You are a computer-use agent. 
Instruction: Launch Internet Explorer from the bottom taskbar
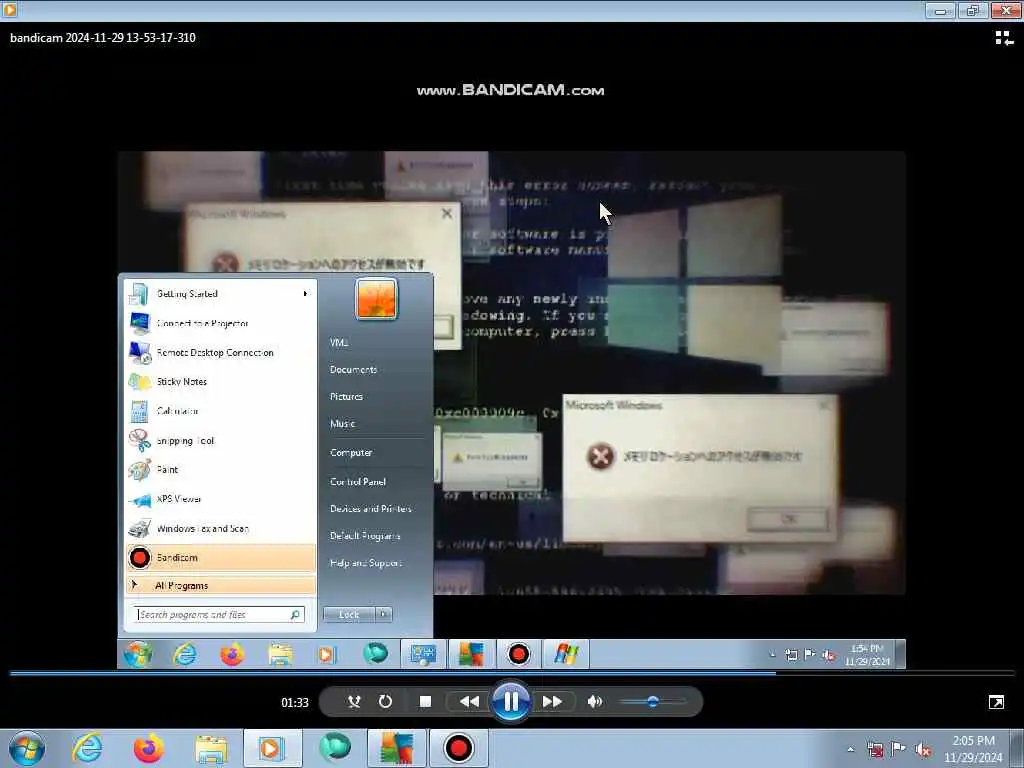click(87, 748)
